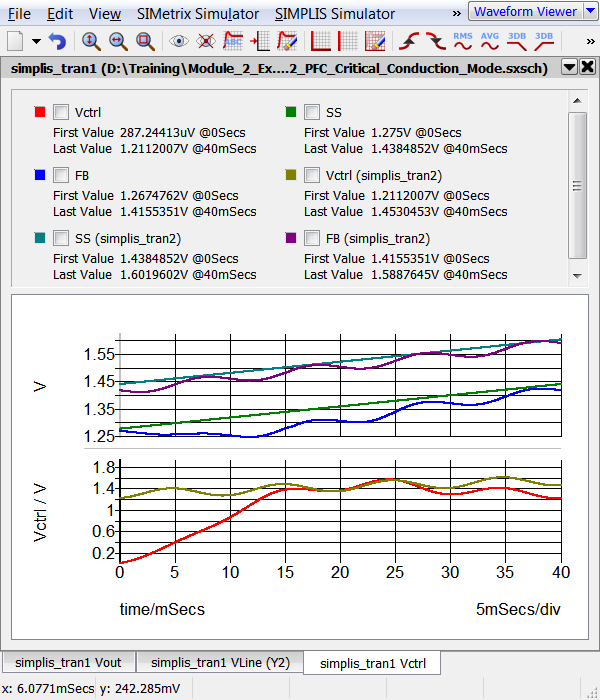The width and height of the screenshot is (600, 700).
Task: Expand the arrow next to new document icon
Action: coord(36,41)
